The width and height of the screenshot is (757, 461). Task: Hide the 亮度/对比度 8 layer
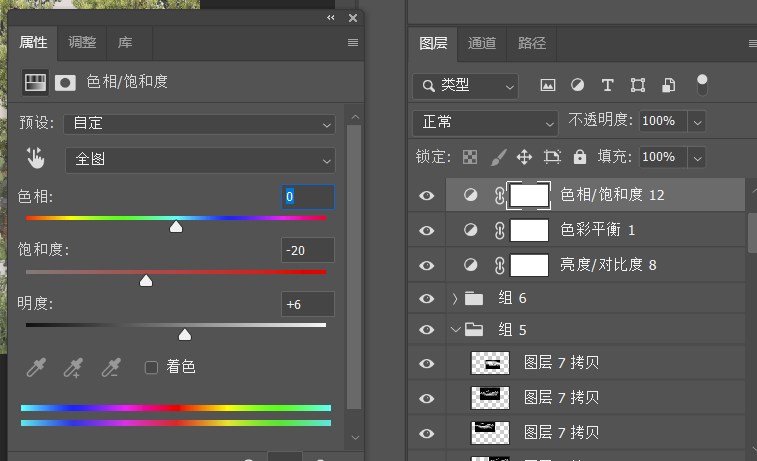point(426,265)
